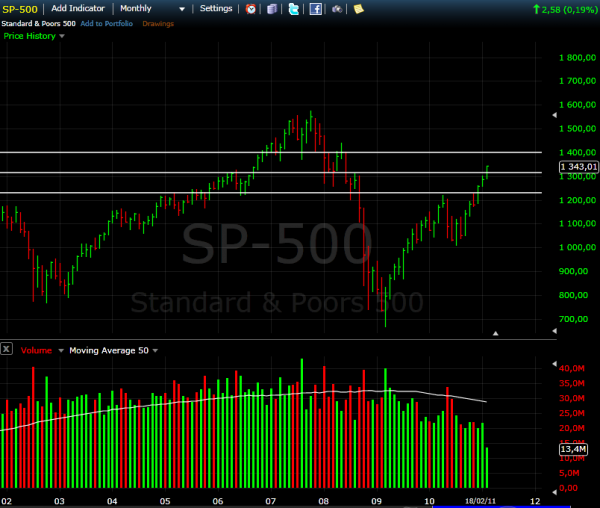Click the Add to Portfolio link
This screenshot has height=508, width=600.
pyautogui.click(x=106, y=23)
